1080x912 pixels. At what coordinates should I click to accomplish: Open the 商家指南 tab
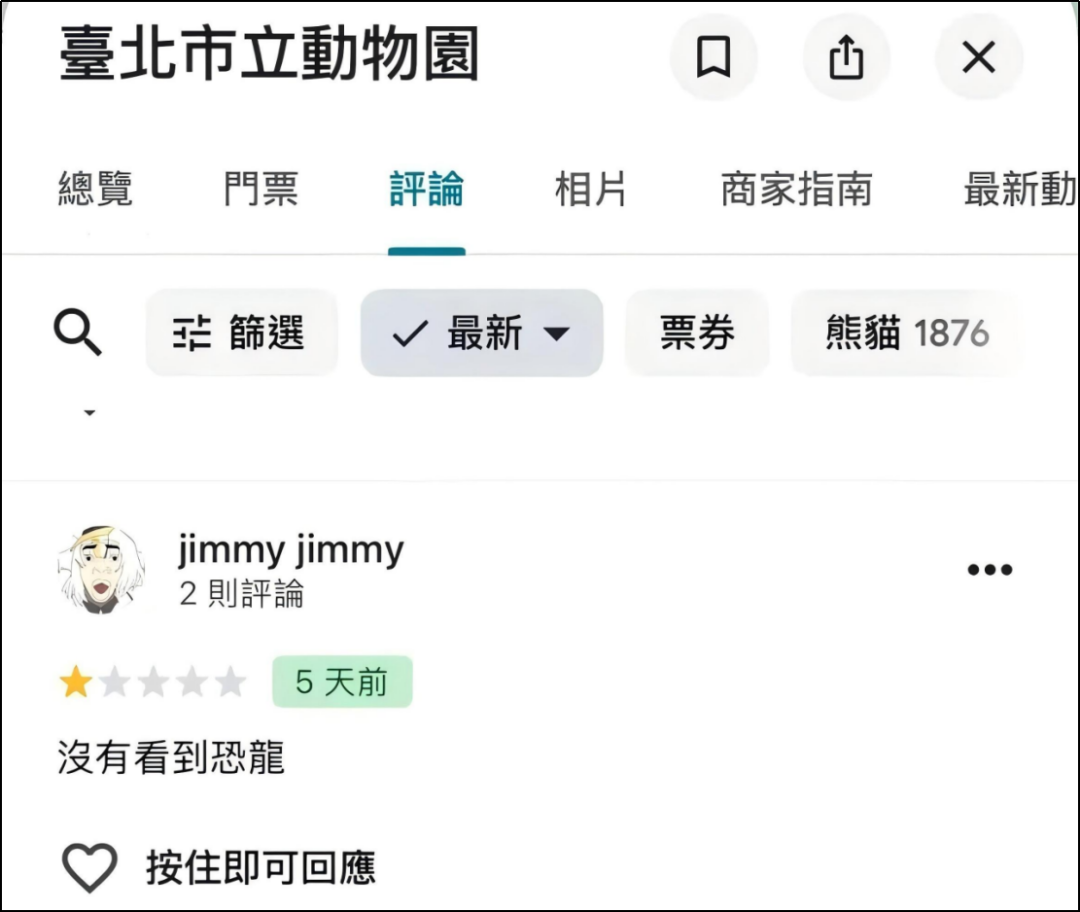796,189
